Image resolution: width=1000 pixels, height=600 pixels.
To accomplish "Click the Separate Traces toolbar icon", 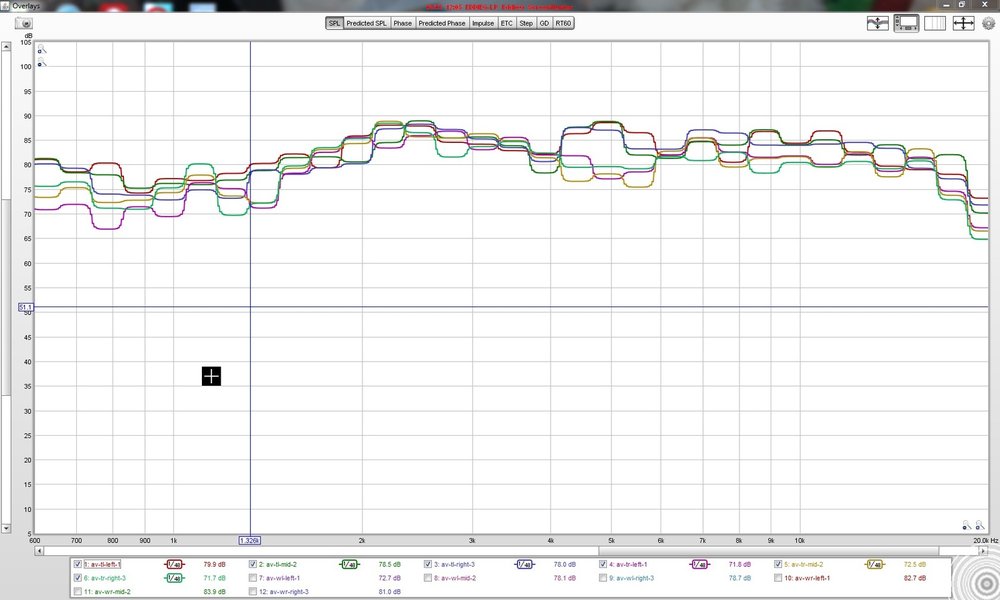I will click(x=878, y=24).
